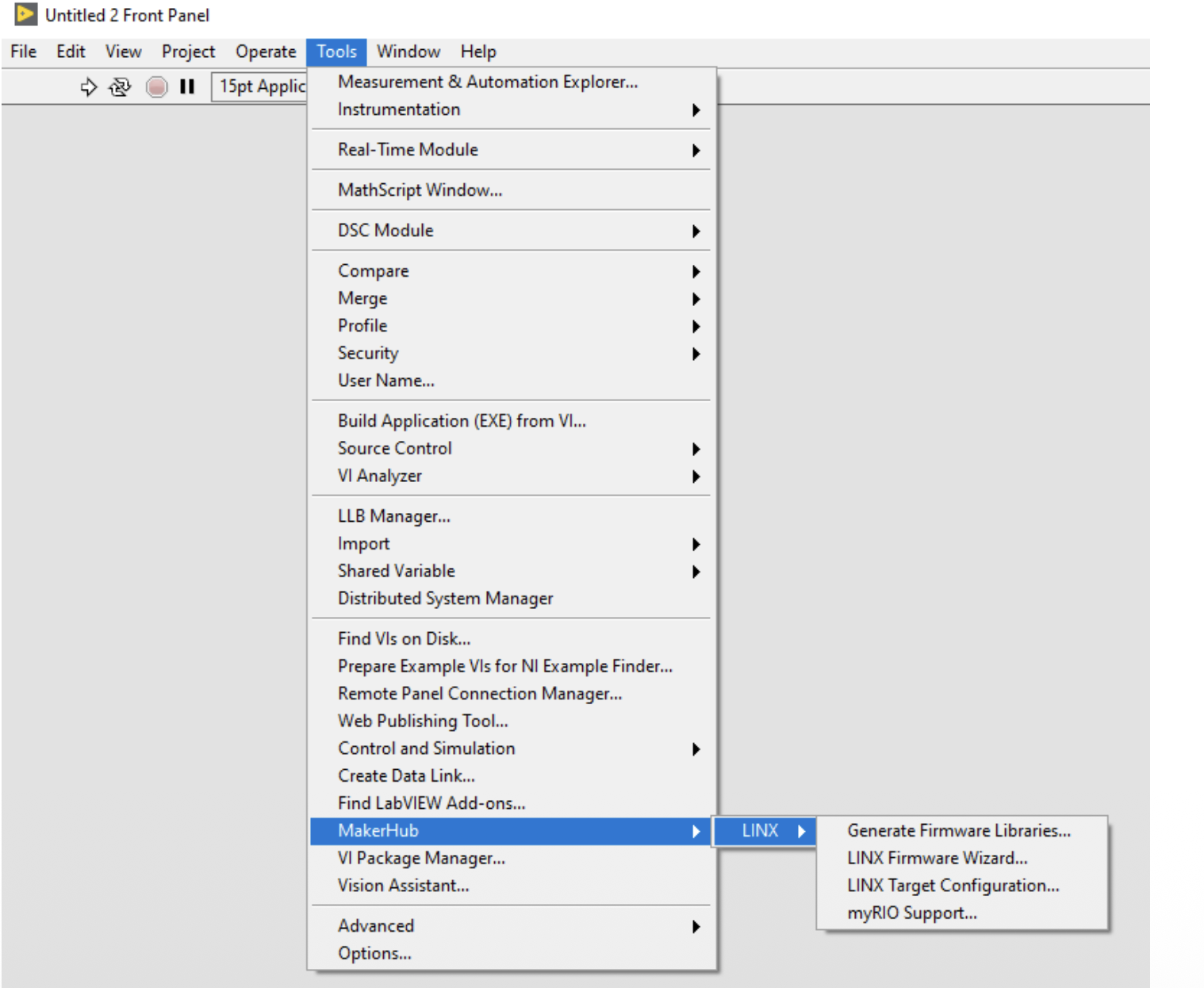Click the Run arrow icon
Screen dimensions: 1204x988
point(89,86)
